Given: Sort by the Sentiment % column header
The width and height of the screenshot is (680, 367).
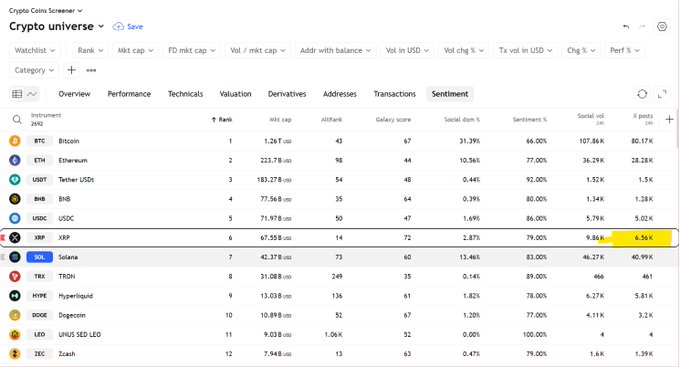Looking at the screenshot, I should coord(530,119).
